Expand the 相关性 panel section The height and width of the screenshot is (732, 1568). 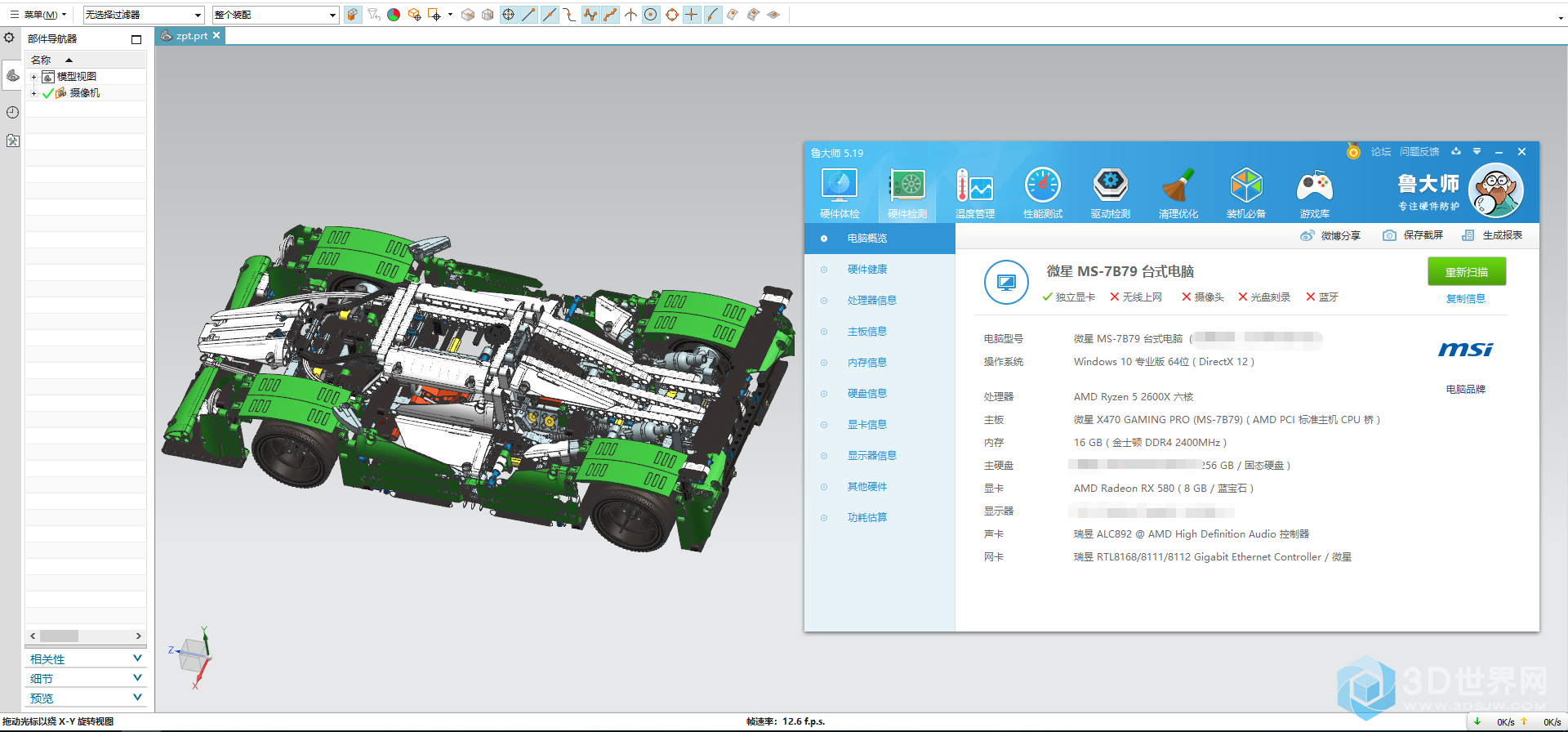click(85, 658)
